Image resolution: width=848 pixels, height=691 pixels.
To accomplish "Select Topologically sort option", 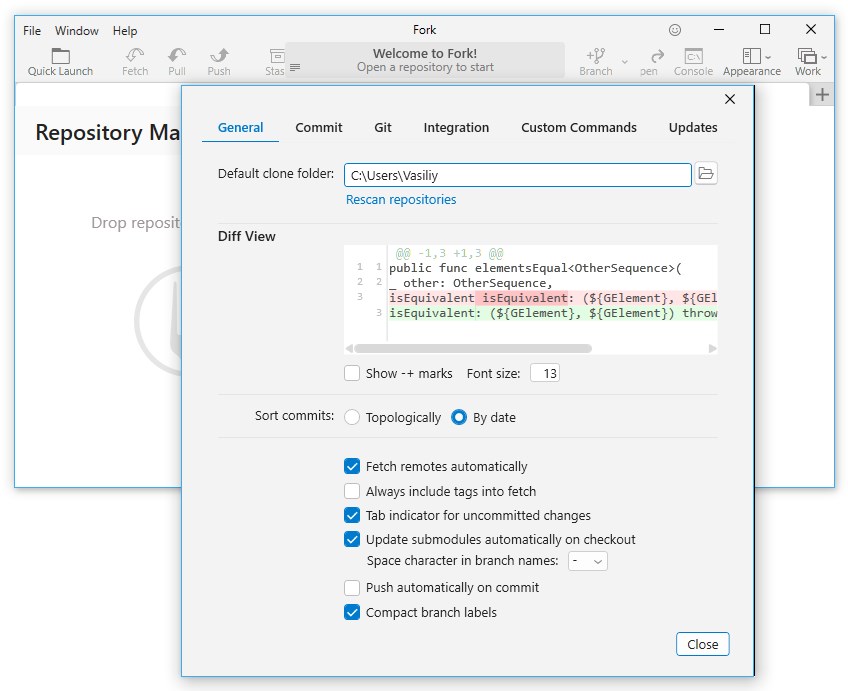I will 352,417.
